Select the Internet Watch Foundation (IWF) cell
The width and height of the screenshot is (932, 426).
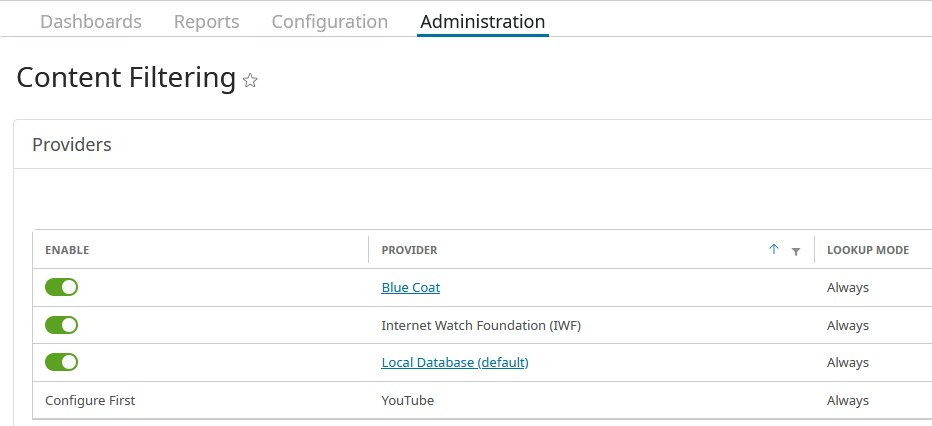[481, 325]
